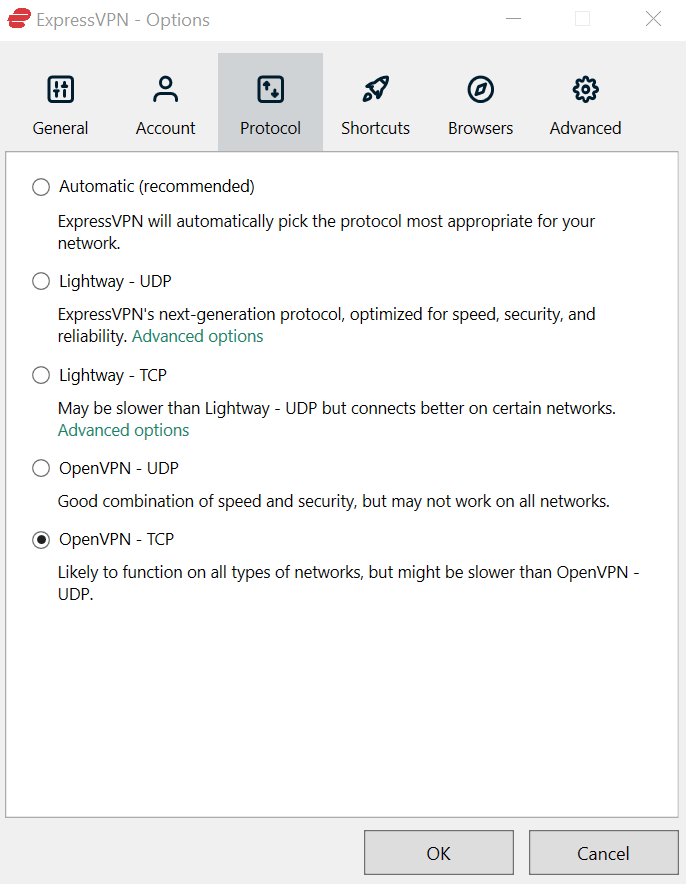
Task: Open Advanced options under Lightway - UDP
Action: [197, 336]
